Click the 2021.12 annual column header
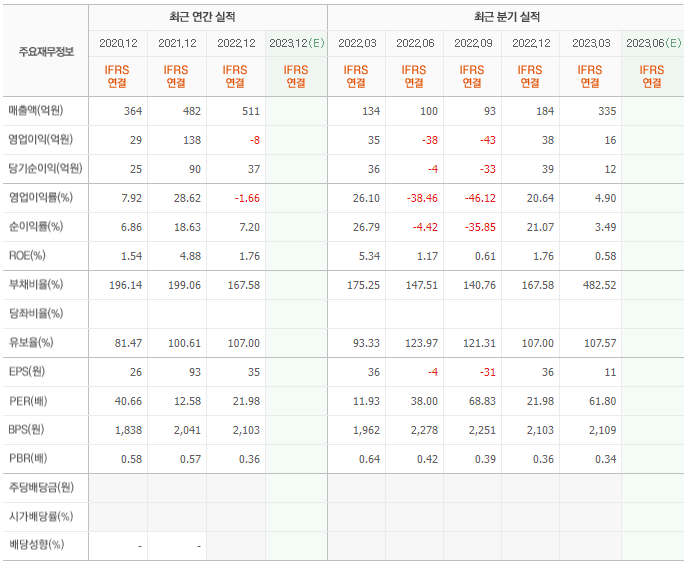The height and width of the screenshot is (563, 687). click(177, 43)
